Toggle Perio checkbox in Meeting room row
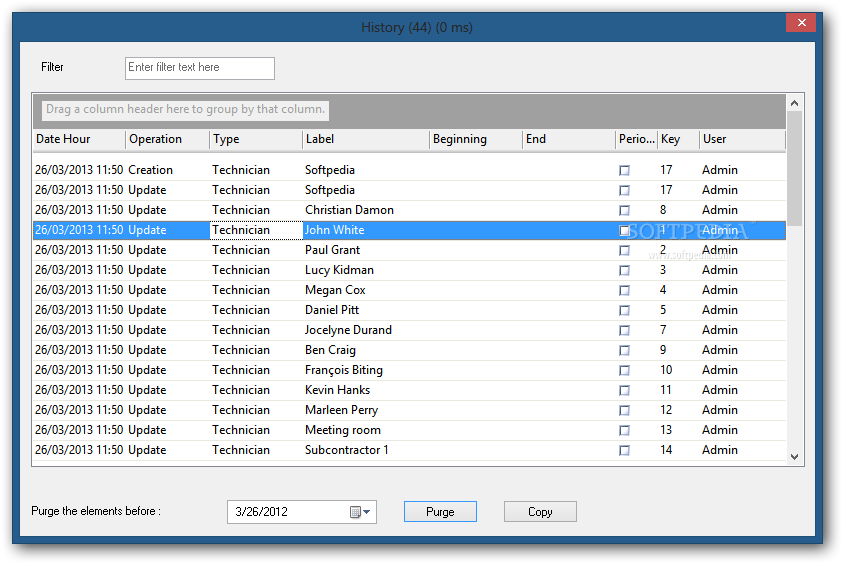 [x=624, y=431]
